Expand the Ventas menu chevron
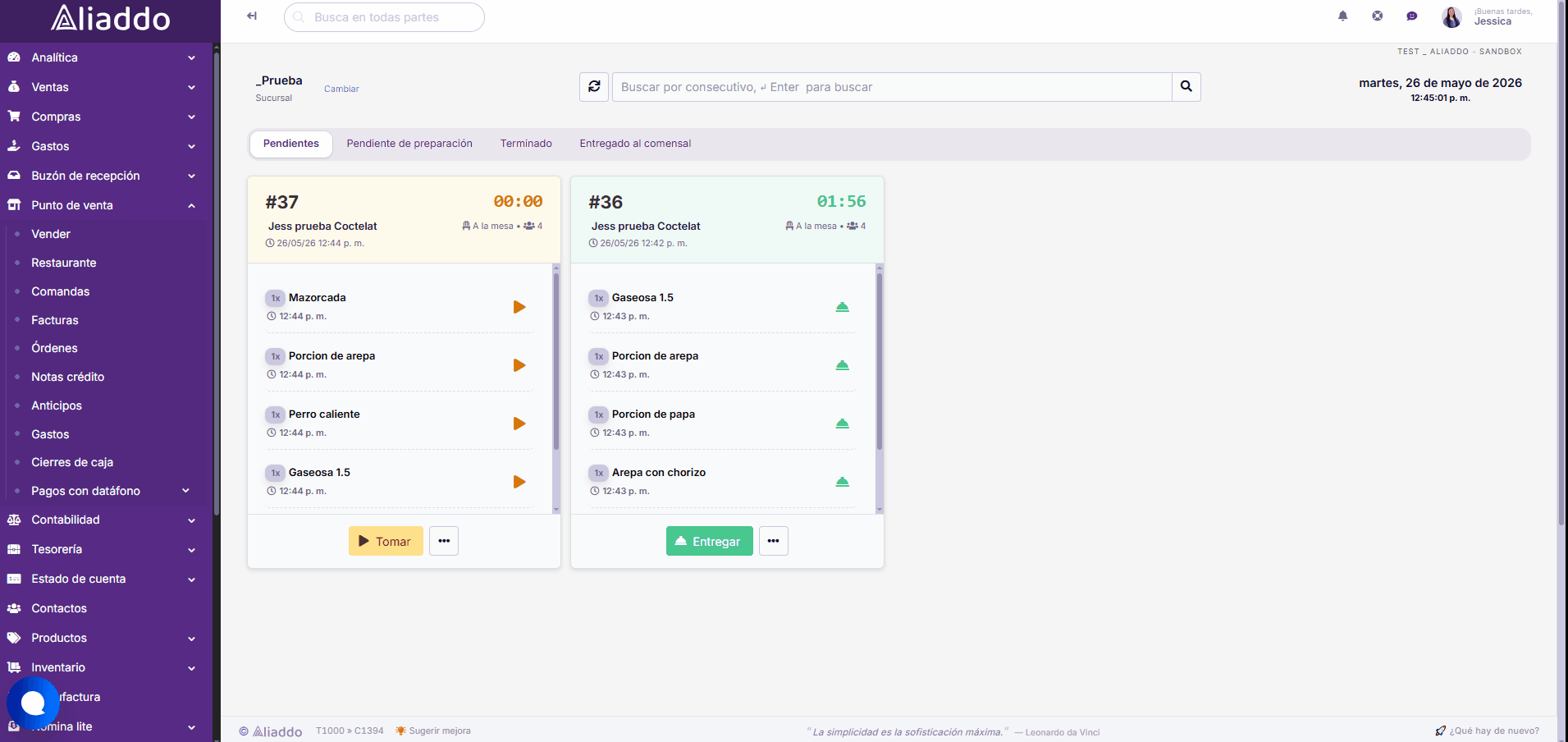1568x742 pixels. (x=191, y=87)
